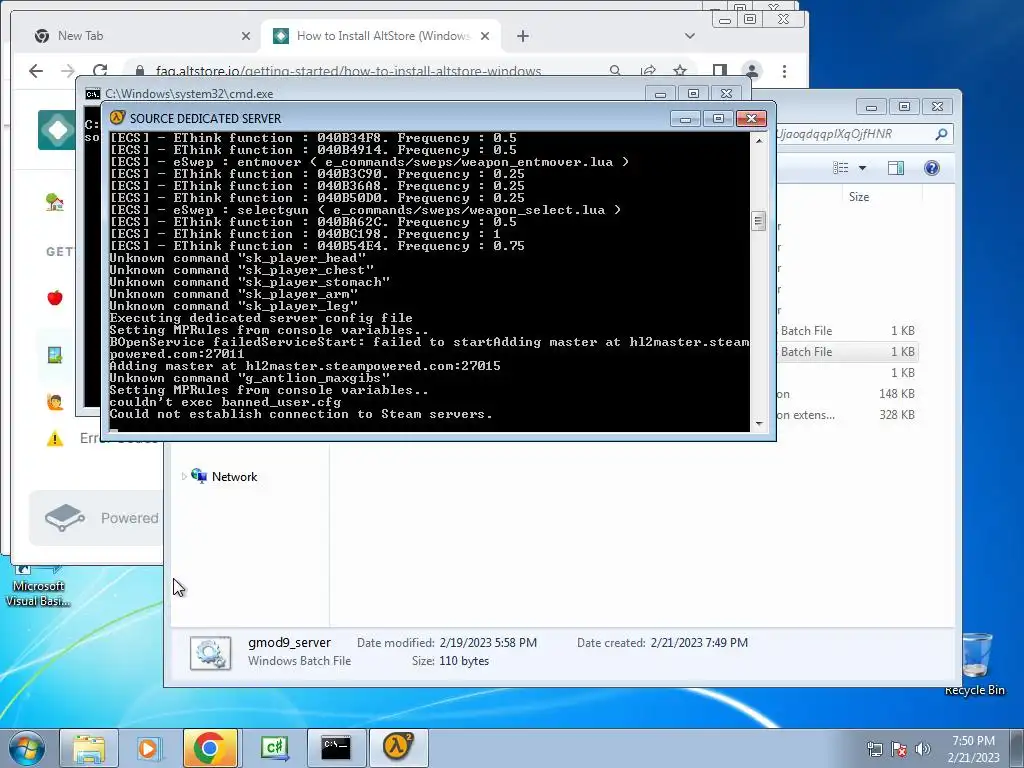Expand the Network tree node
1024x768 pixels.
pyautogui.click(x=184, y=477)
